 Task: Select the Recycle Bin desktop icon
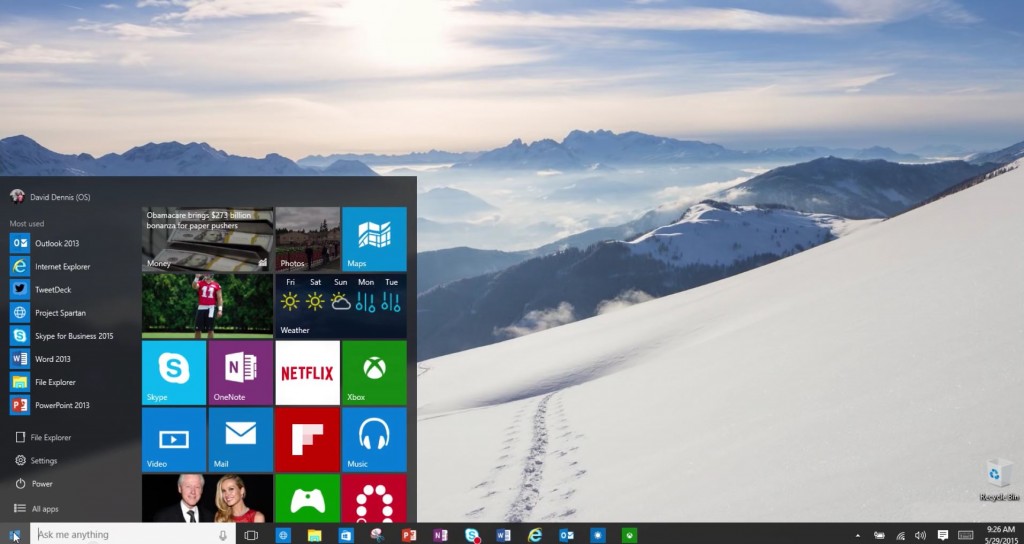click(x=999, y=480)
